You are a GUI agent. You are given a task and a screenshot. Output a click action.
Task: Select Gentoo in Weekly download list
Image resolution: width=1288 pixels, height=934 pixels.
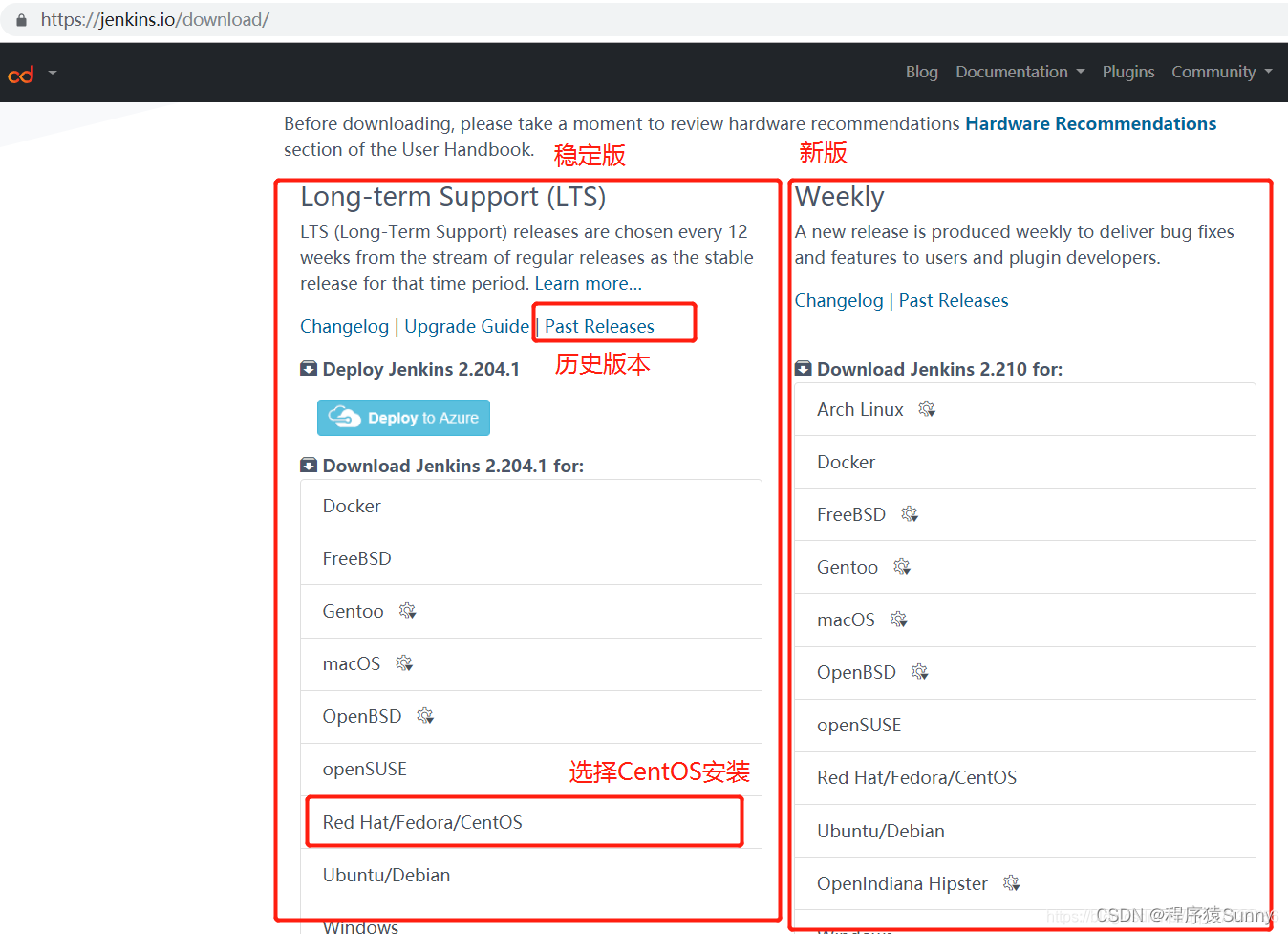pyautogui.click(x=1025, y=567)
